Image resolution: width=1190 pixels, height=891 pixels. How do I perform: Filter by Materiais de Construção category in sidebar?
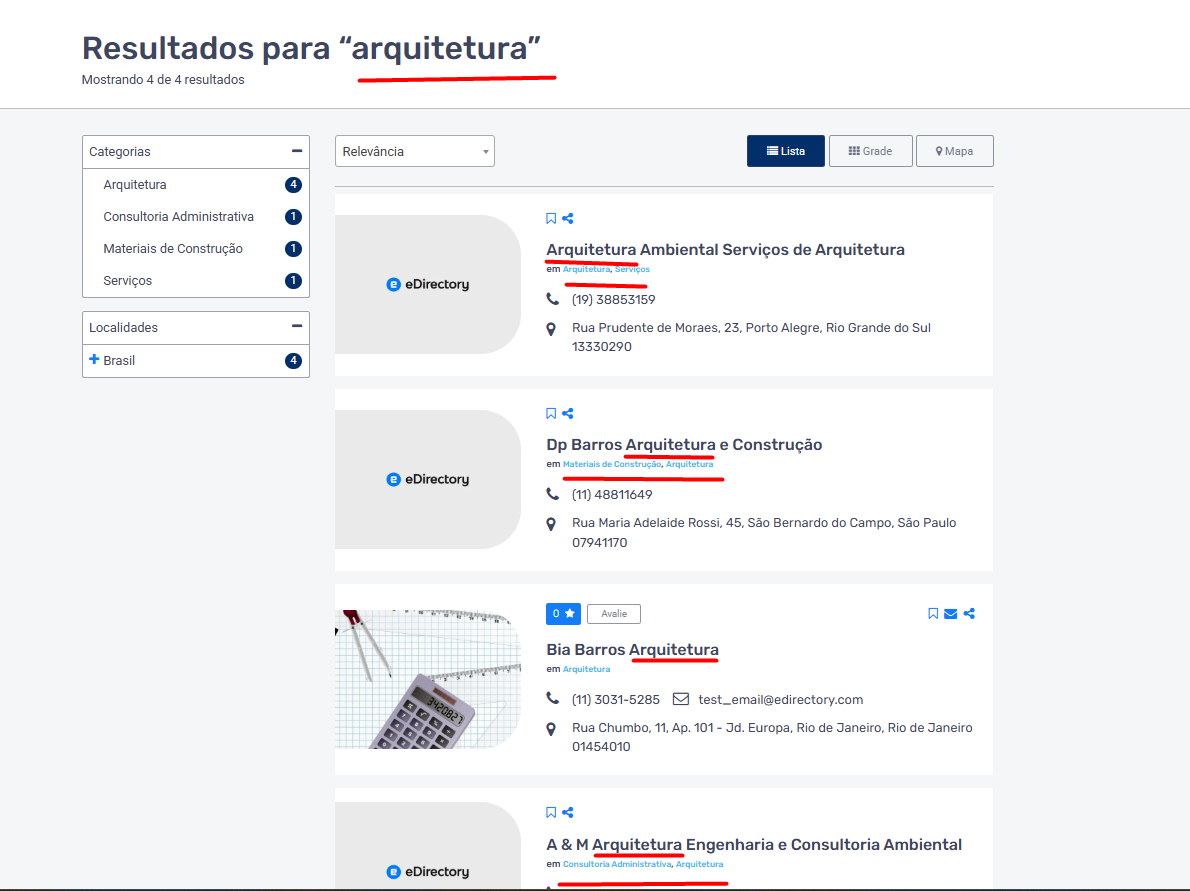(173, 248)
